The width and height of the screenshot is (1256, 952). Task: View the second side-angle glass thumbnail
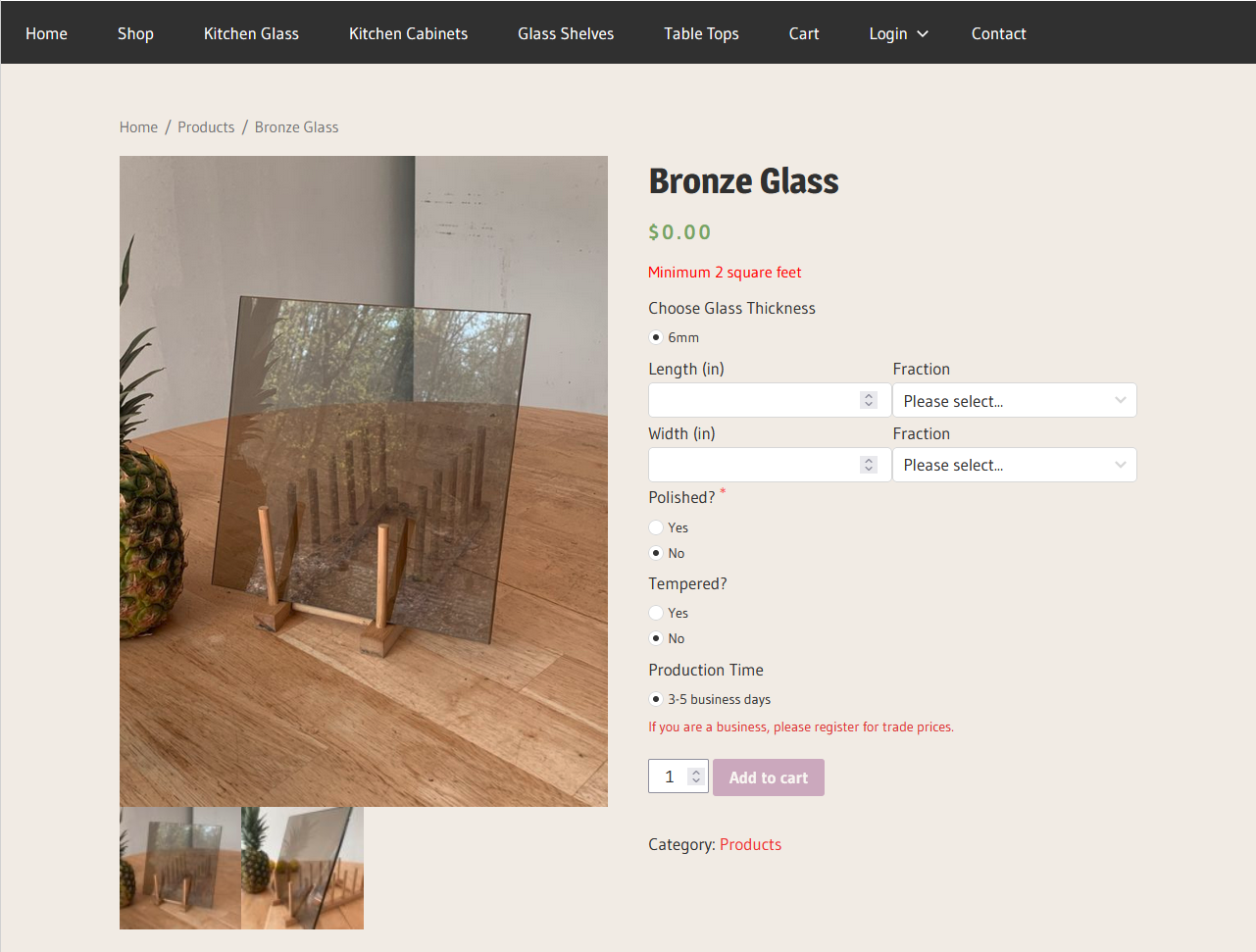(303, 868)
